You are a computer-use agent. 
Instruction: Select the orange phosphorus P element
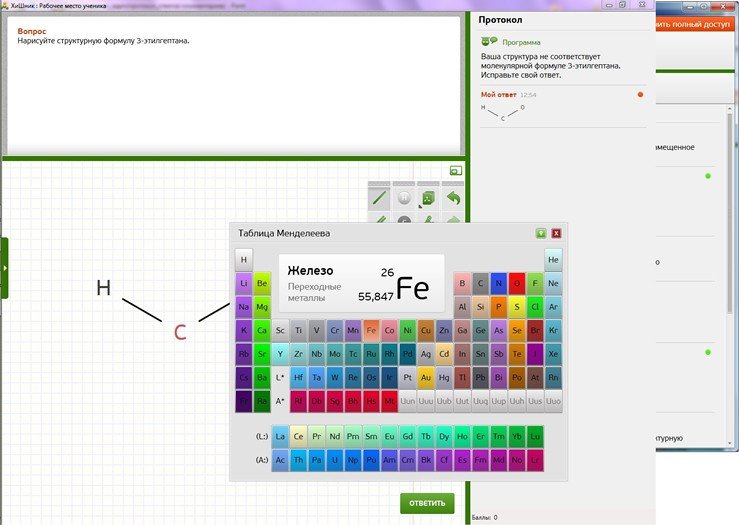coord(499,307)
